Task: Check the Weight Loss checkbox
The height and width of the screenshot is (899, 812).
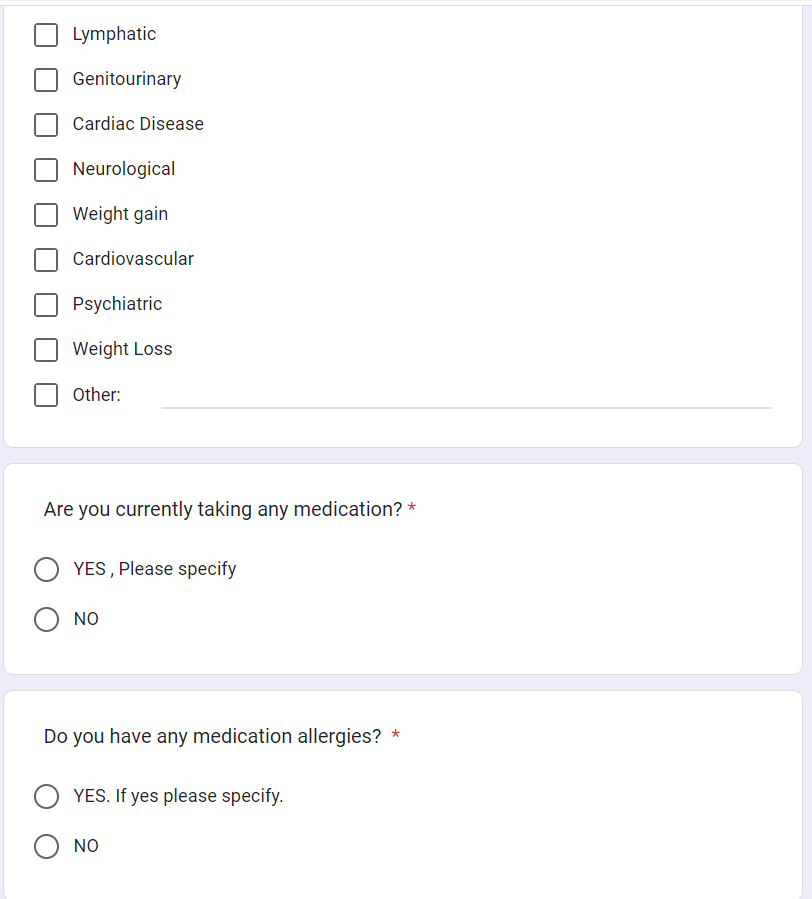Action: coord(46,350)
